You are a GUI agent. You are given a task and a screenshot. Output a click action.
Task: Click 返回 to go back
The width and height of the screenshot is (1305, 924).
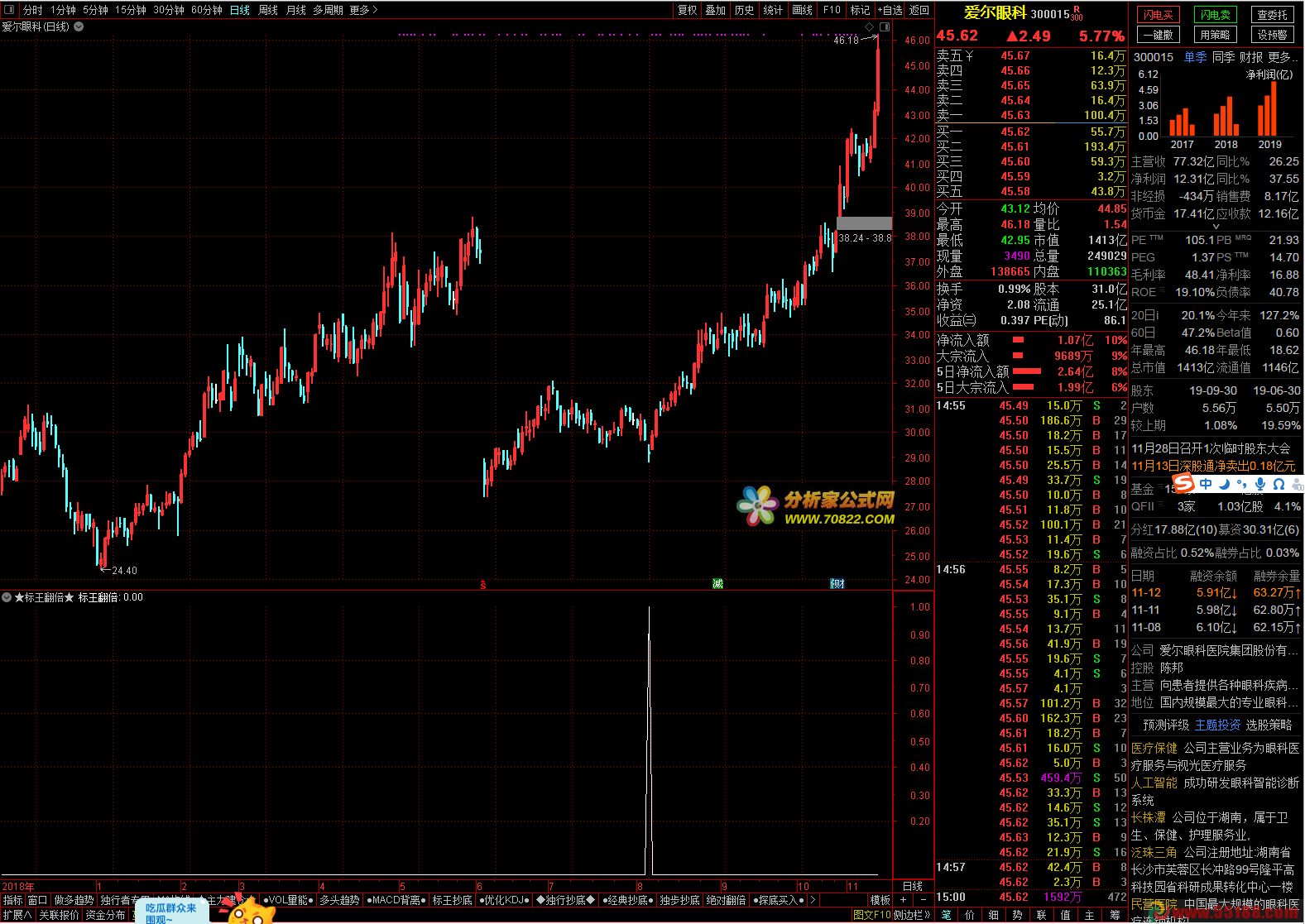[919, 10]
